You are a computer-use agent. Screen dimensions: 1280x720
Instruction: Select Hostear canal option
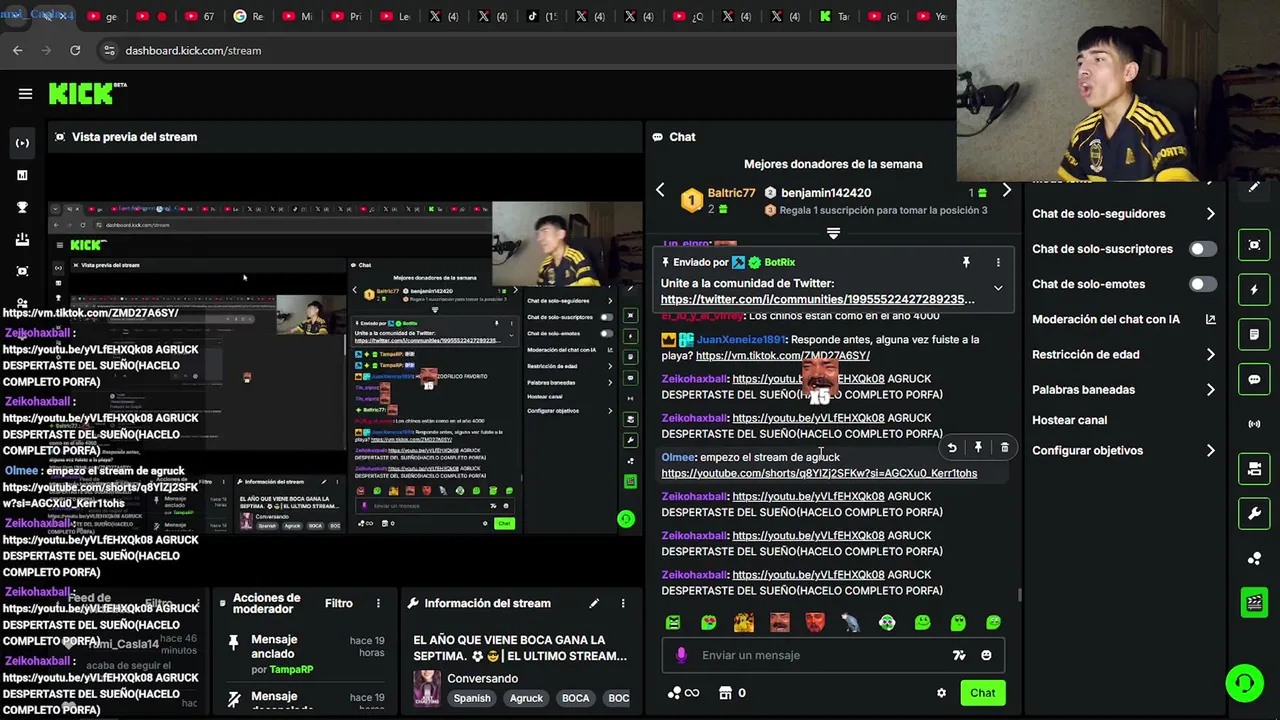tap(1069, 420)
